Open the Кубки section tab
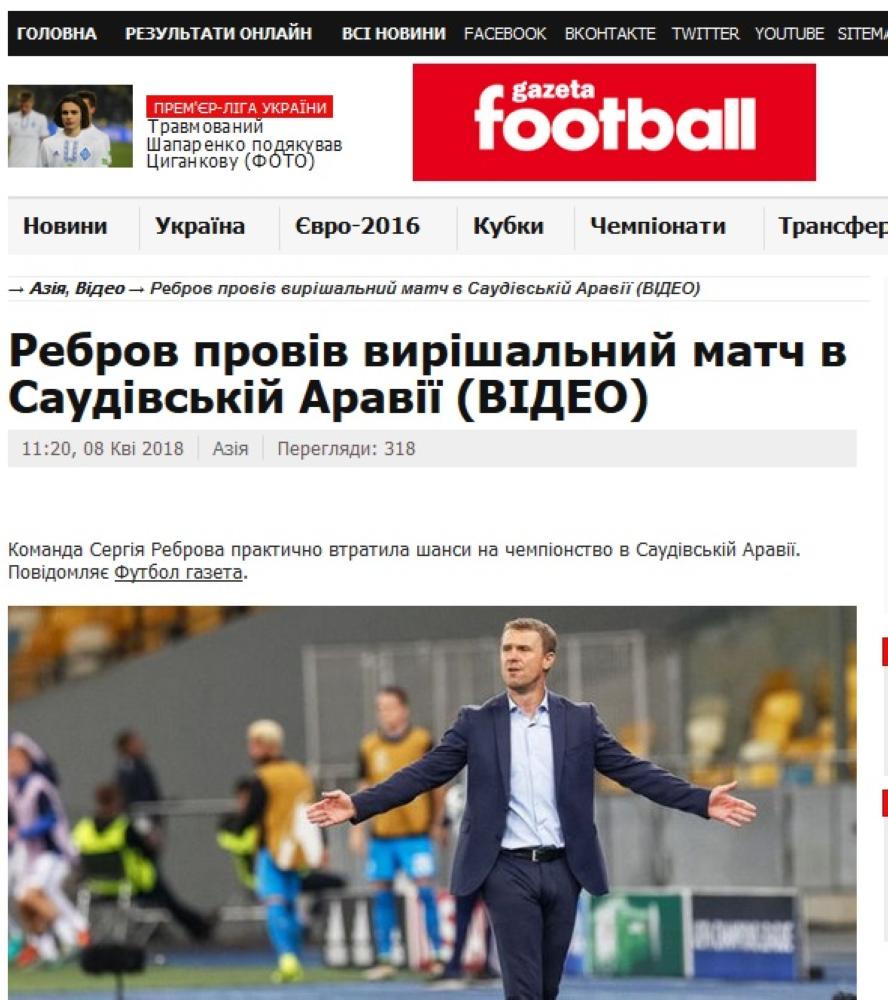The width and height of the screenshot is (888, 1000). 508,226
